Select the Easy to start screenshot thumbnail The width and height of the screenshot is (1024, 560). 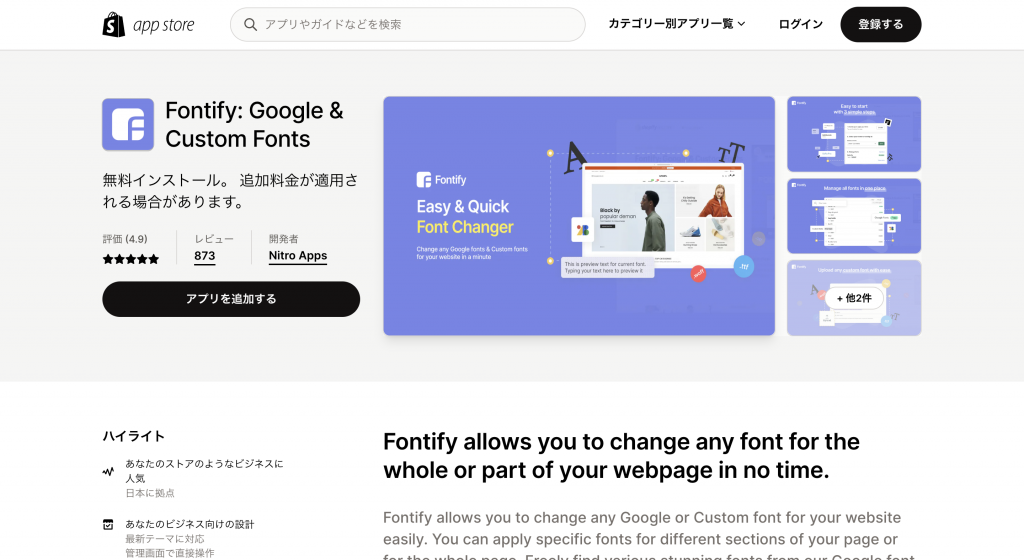(854, 134)
